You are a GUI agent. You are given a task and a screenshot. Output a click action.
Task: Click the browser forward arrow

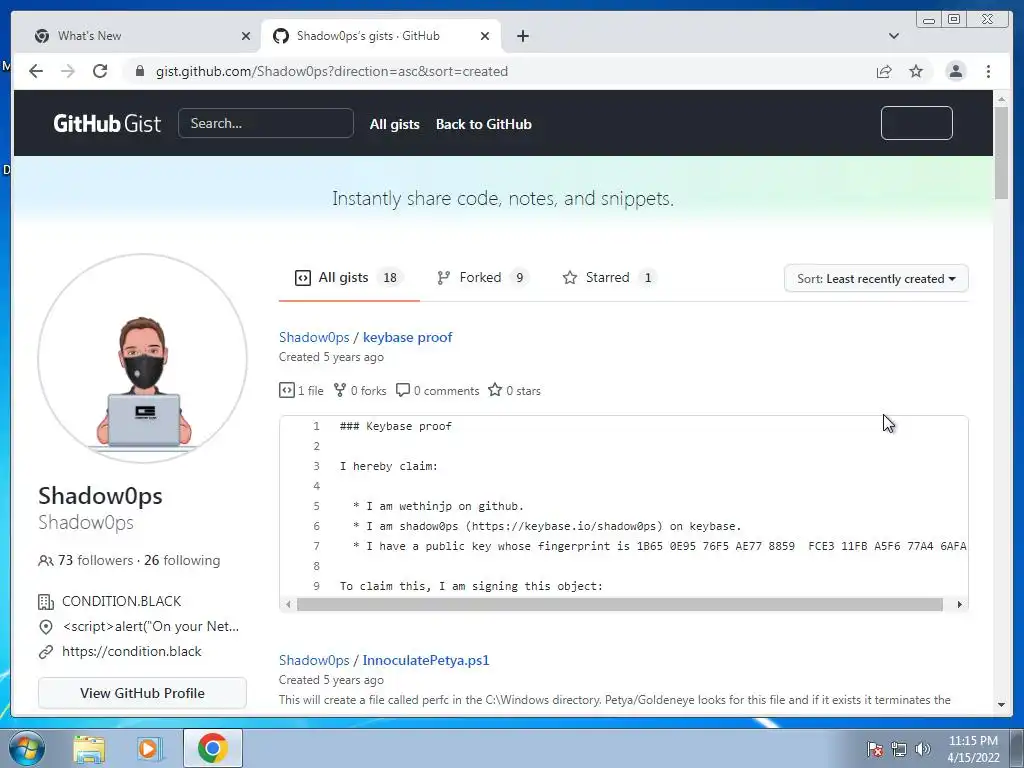tap(68, 71)
